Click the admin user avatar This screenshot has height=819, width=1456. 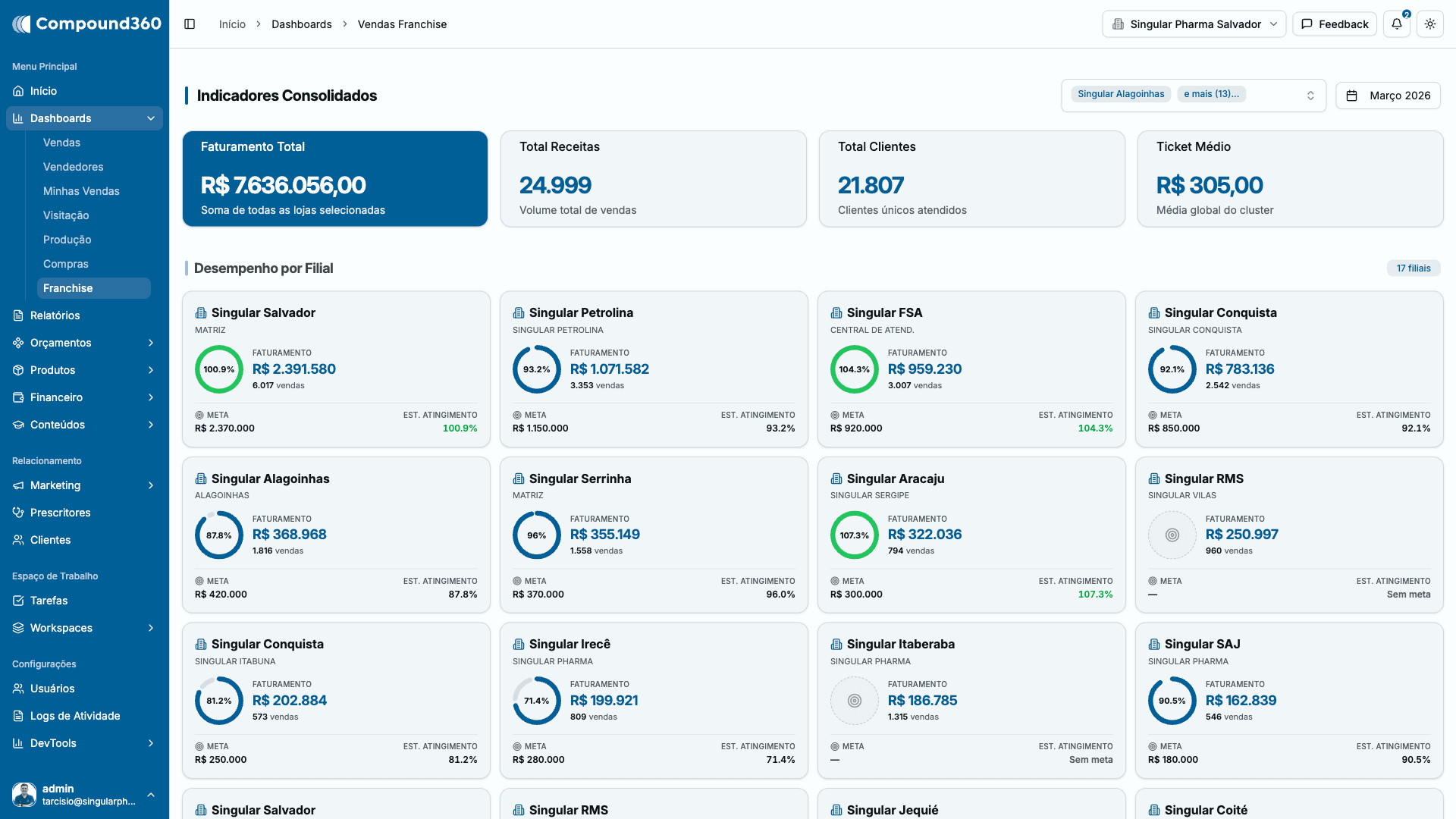pos(24,795)
